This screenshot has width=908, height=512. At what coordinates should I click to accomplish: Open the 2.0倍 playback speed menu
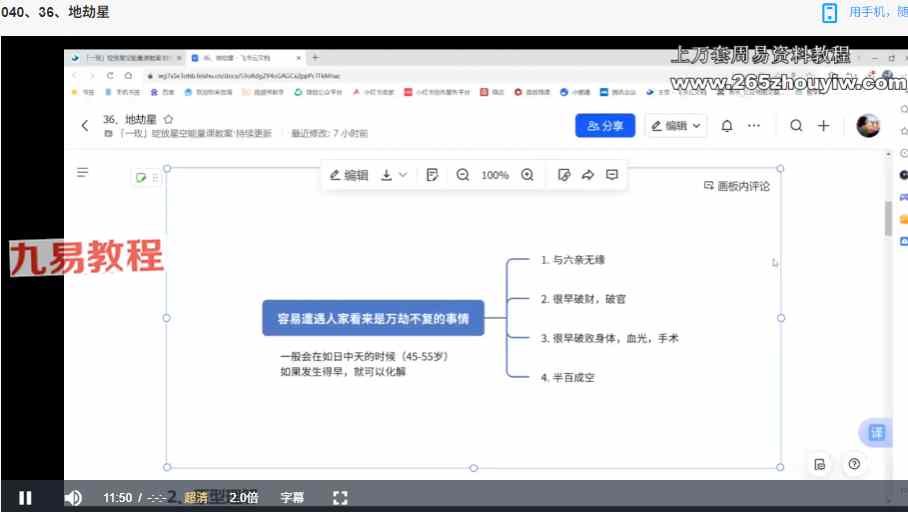(x=243, y=497)
